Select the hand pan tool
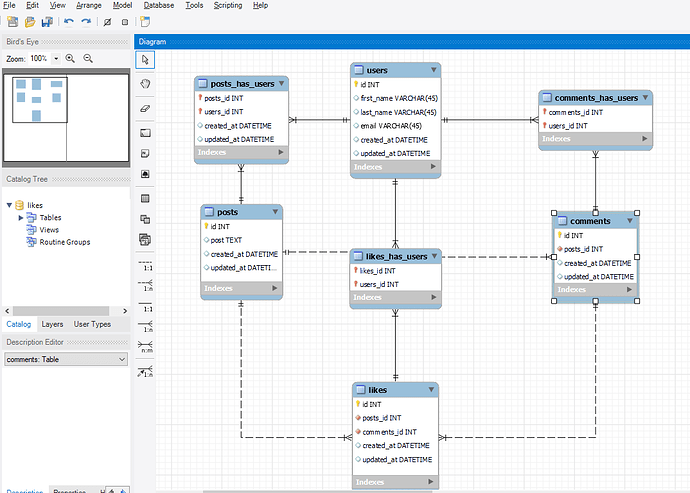Screen dimensions: 690x493 pyautogui.click(x=145, y=84)
